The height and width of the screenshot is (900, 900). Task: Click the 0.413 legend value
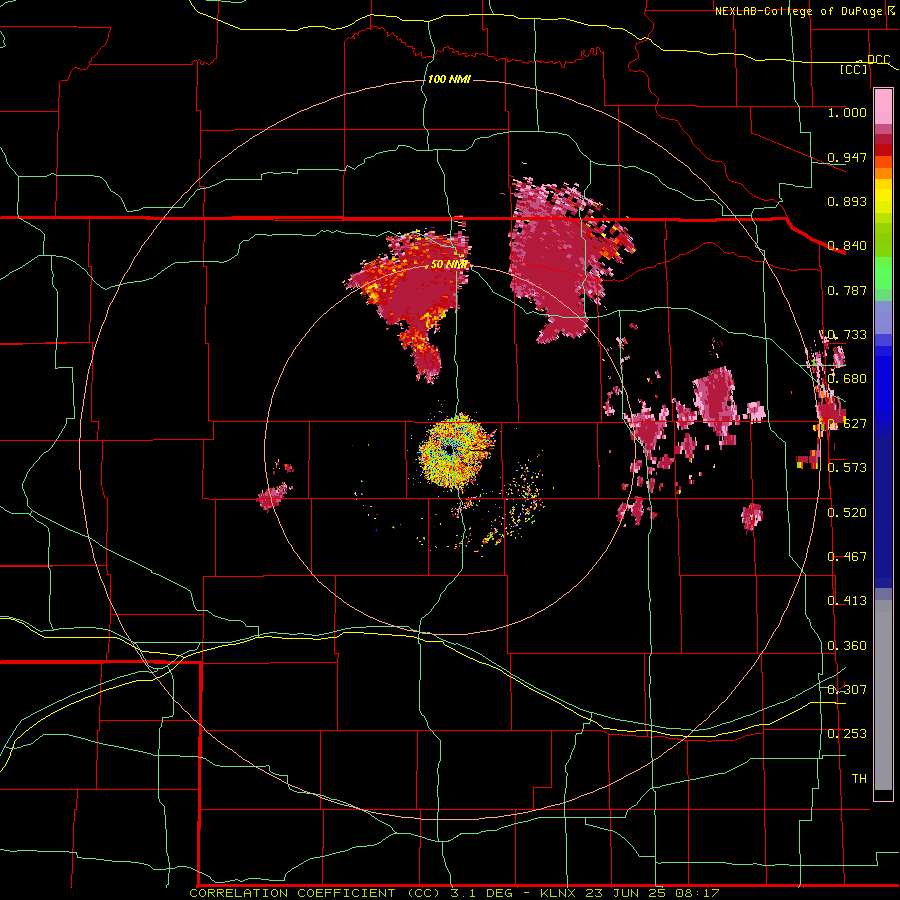[847, 601]
